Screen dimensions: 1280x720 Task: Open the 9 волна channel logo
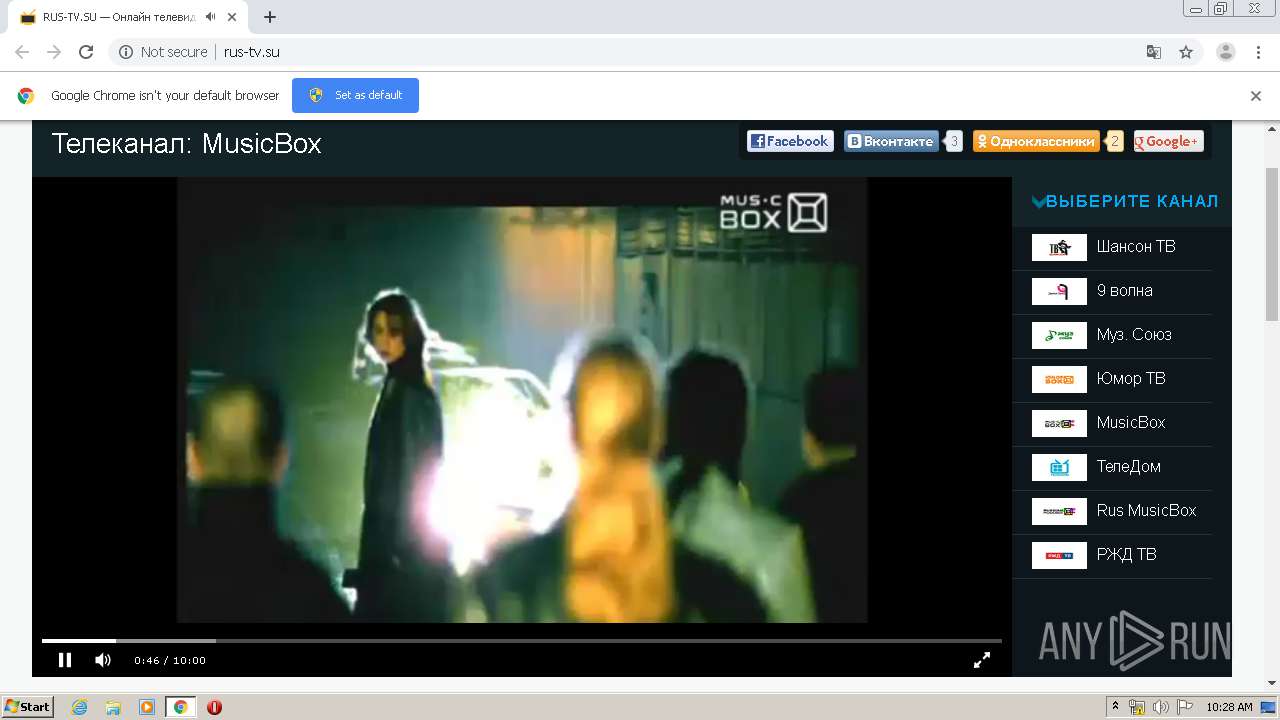coord(1059,291)
